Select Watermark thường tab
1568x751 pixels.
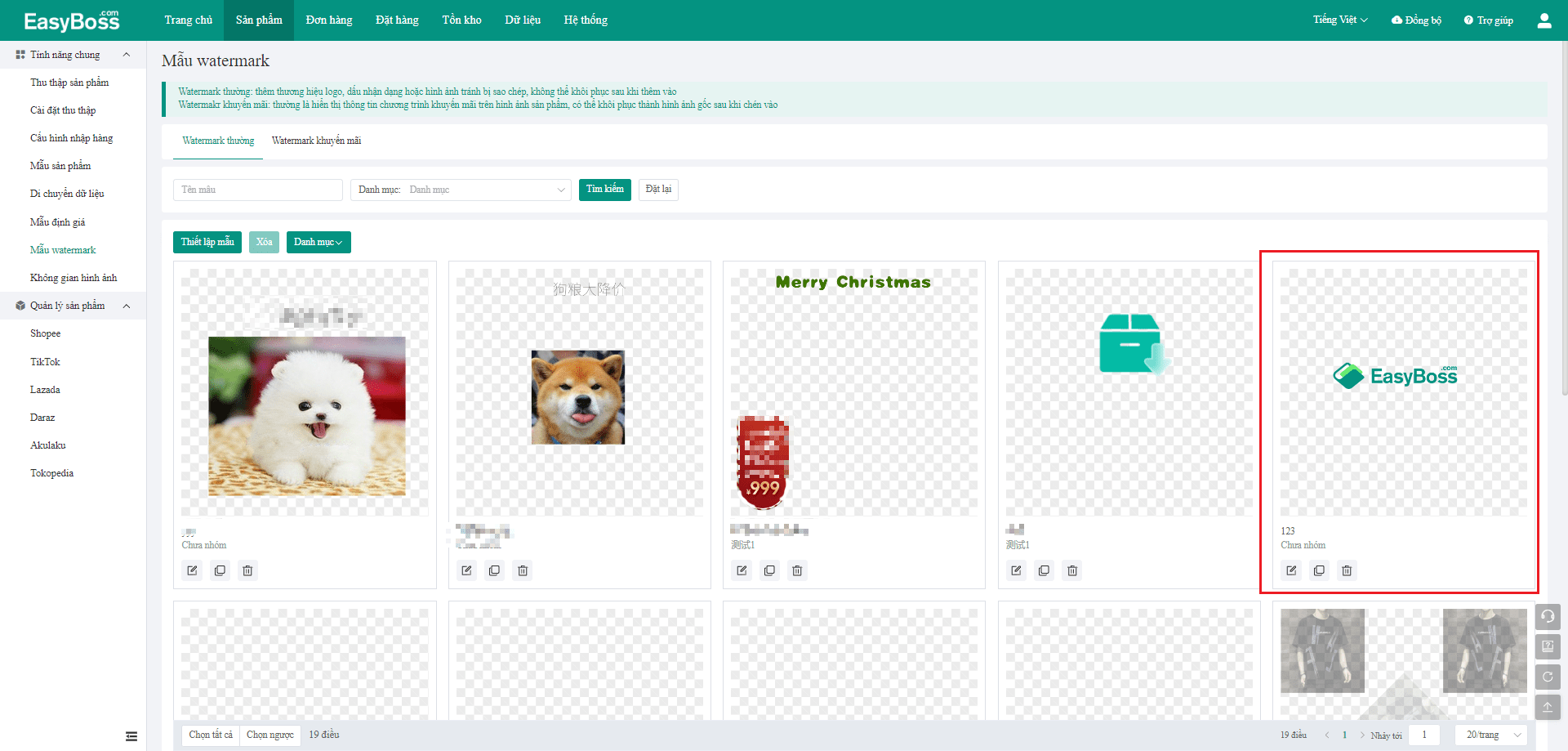(218, 141)
